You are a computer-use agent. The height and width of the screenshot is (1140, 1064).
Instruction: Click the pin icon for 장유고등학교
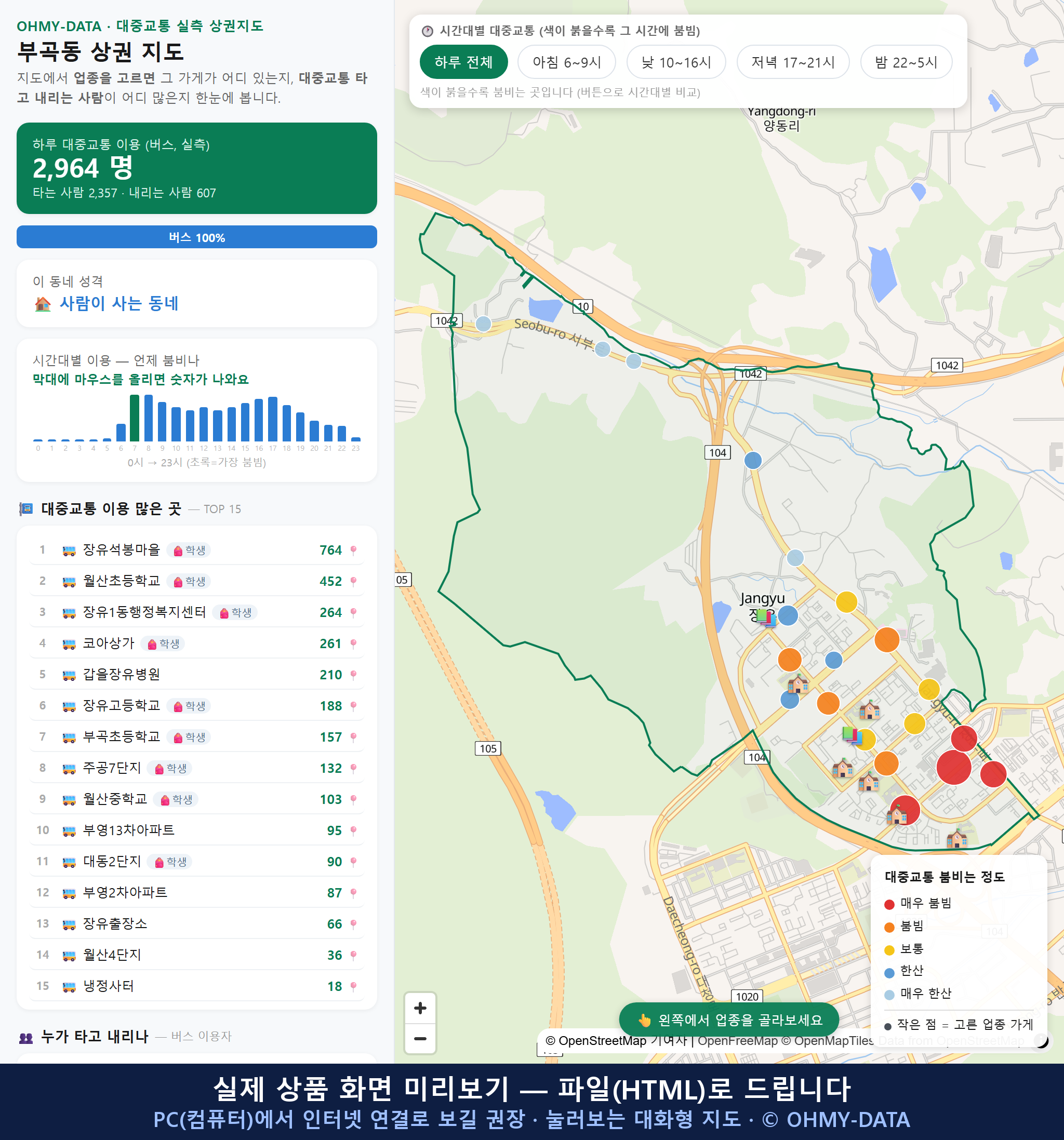coord(353,706)
